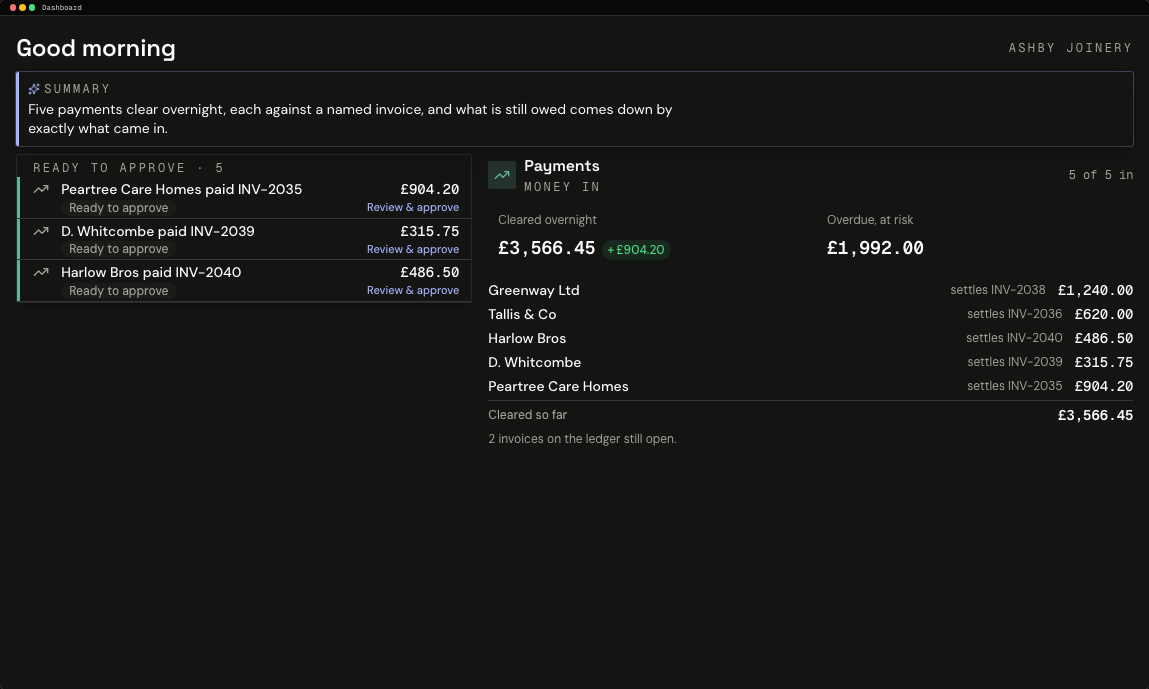Click the £315.75 amount in approve list

tap(429, 231)
